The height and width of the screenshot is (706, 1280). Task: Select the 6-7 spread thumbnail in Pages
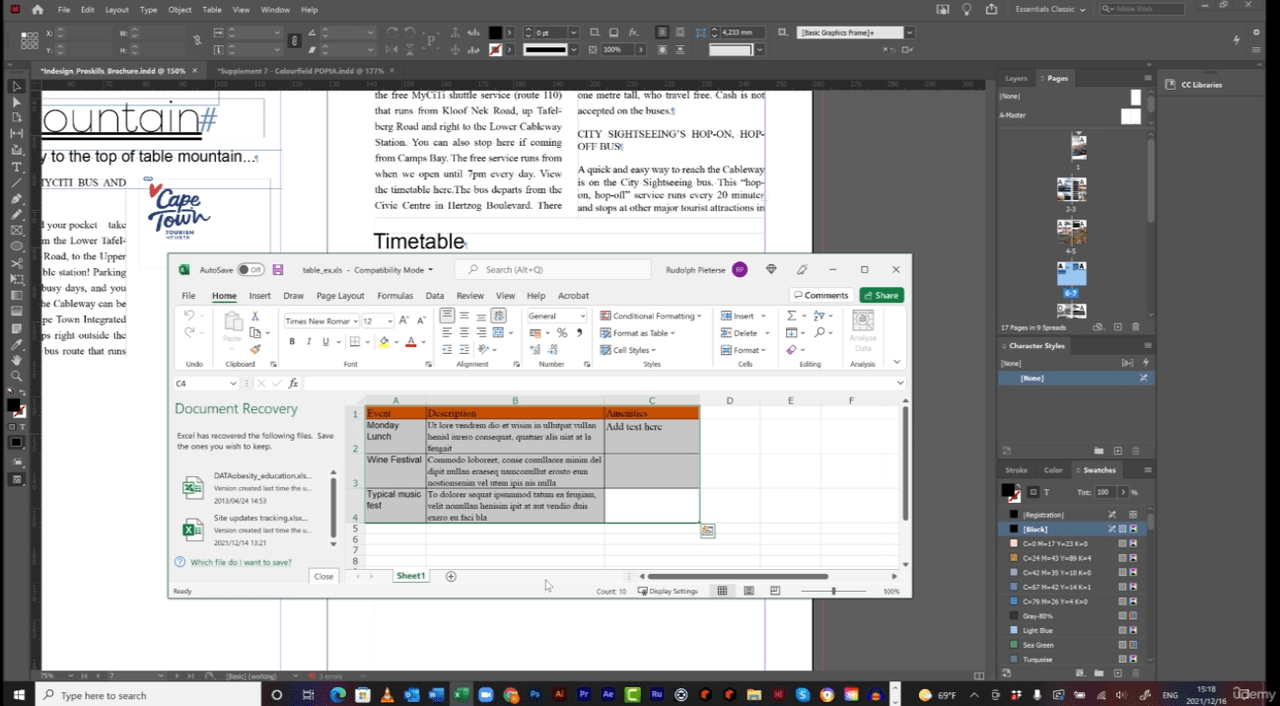click(x=1071, y=273)
